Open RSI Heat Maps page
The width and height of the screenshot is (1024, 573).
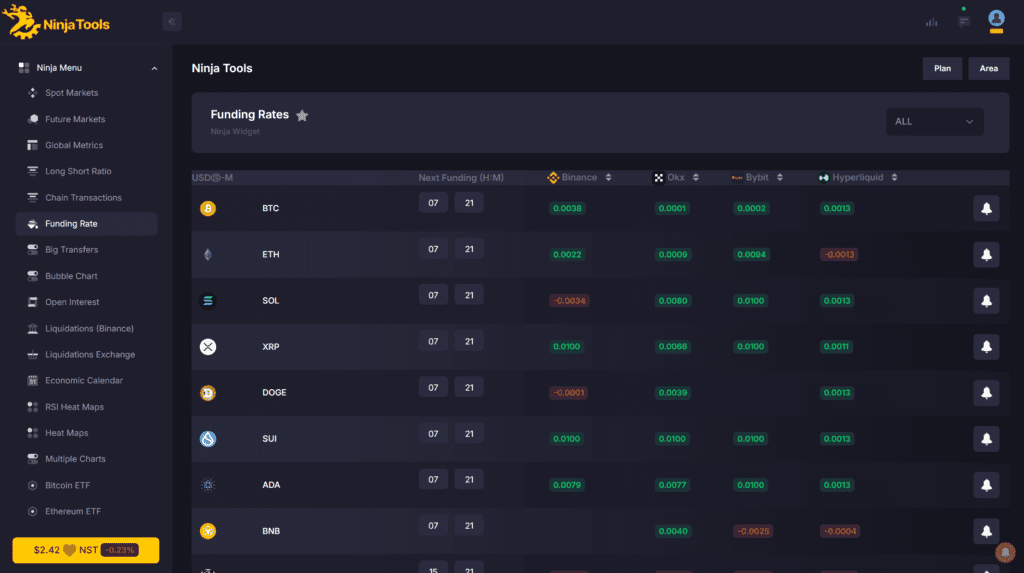(x=74, y=406)
